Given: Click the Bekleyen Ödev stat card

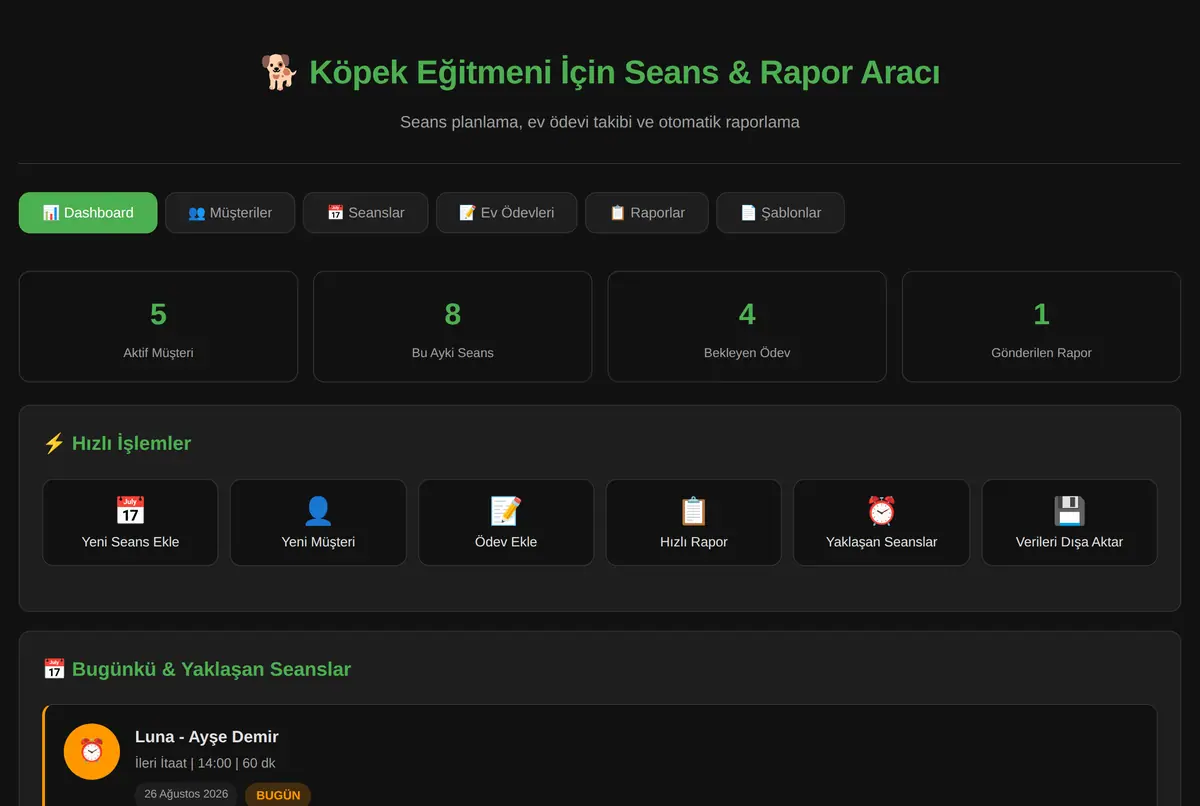Looking at the screenshot, I should (x=747, y=327).
